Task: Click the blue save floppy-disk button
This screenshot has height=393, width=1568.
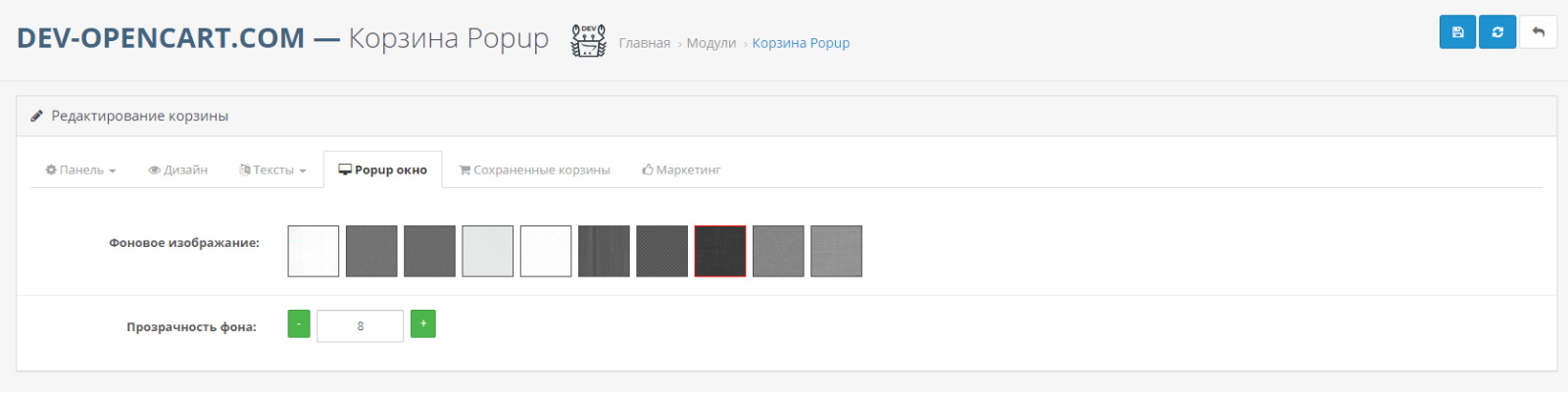Action: [x=1457, y=32]
